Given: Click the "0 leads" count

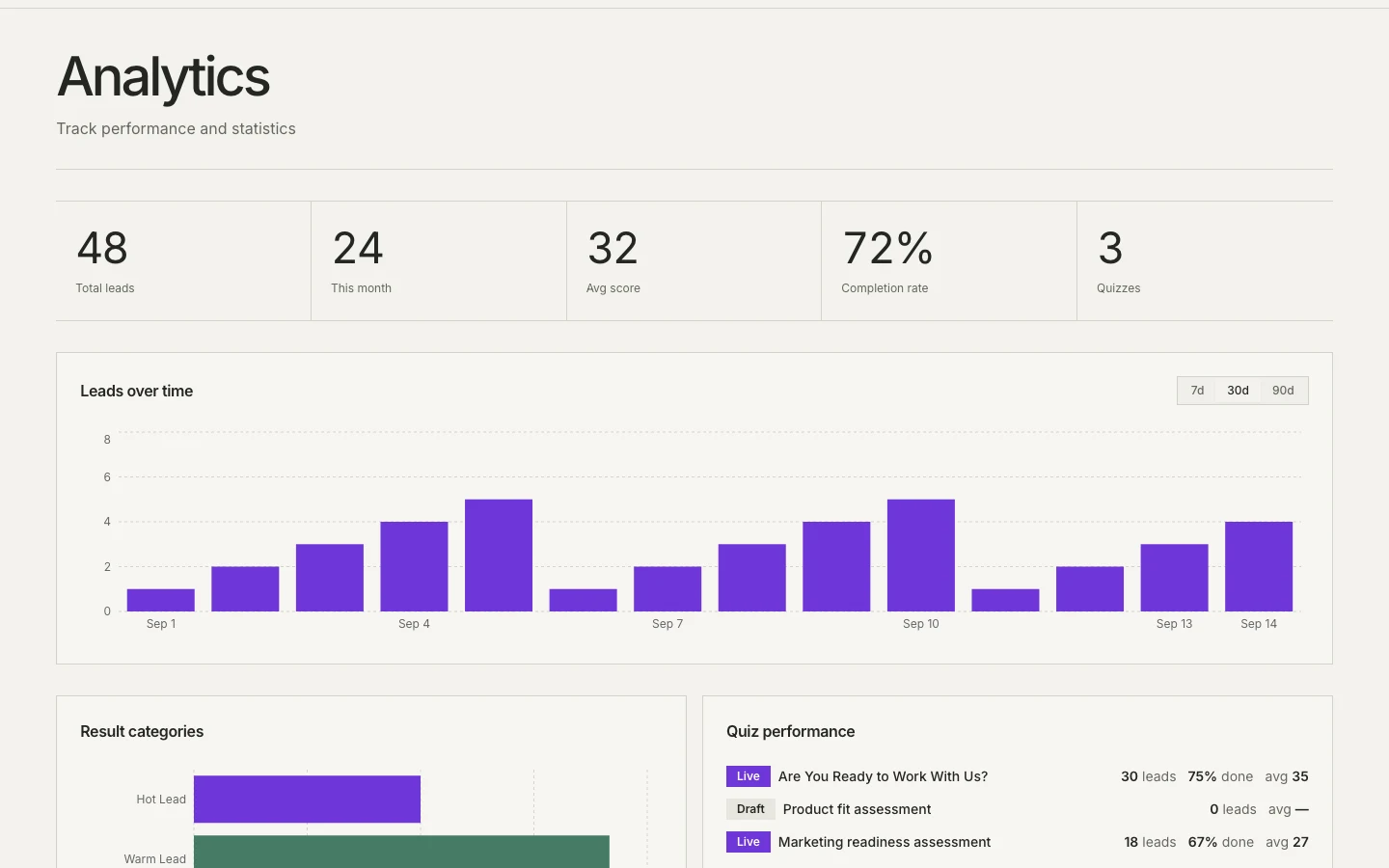Looking at the screenshot, I should pyautogui.click(x=1233, y=809).
